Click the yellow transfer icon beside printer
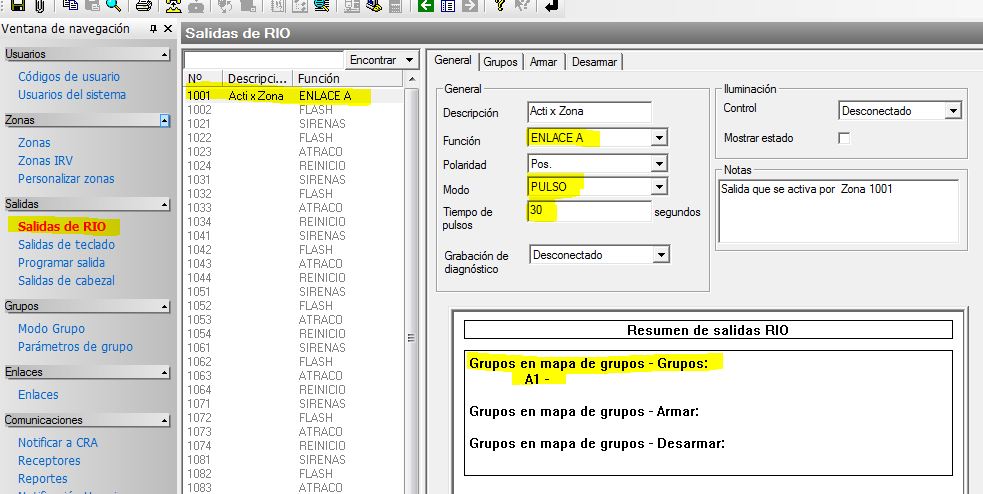The height and width of the screenshot is (494, 983). (174, 6)
